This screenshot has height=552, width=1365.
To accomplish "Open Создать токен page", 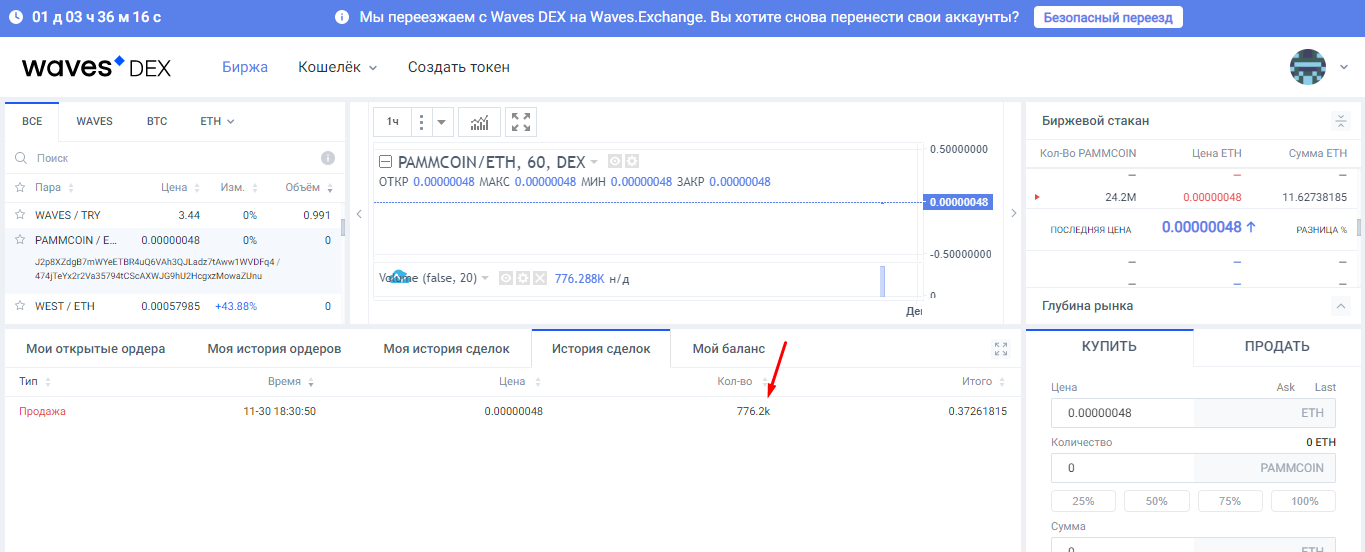I will [x=459, y=67].
